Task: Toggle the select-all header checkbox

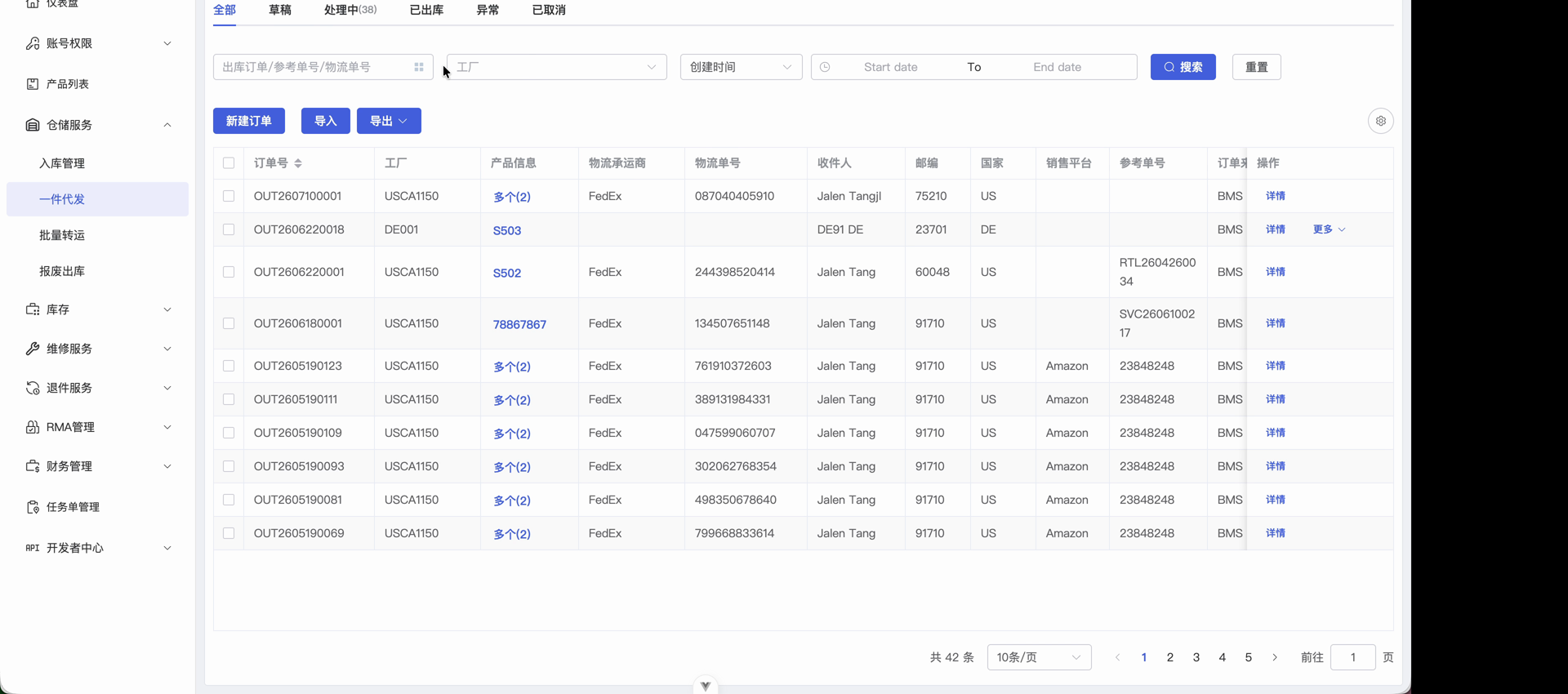Action: [229, 163]
